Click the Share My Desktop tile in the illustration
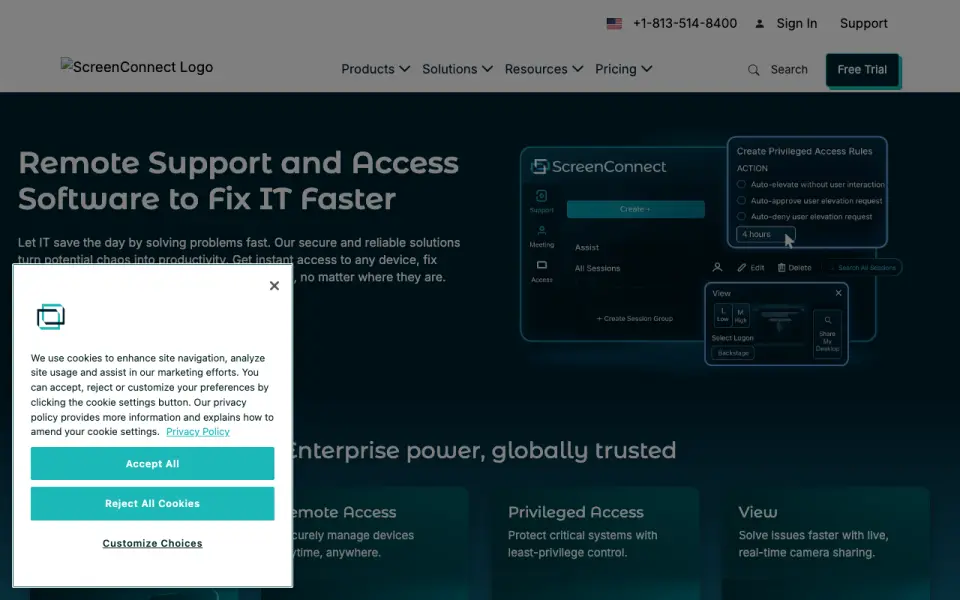Viewport: 960px width, 600px height. point(827,334)
